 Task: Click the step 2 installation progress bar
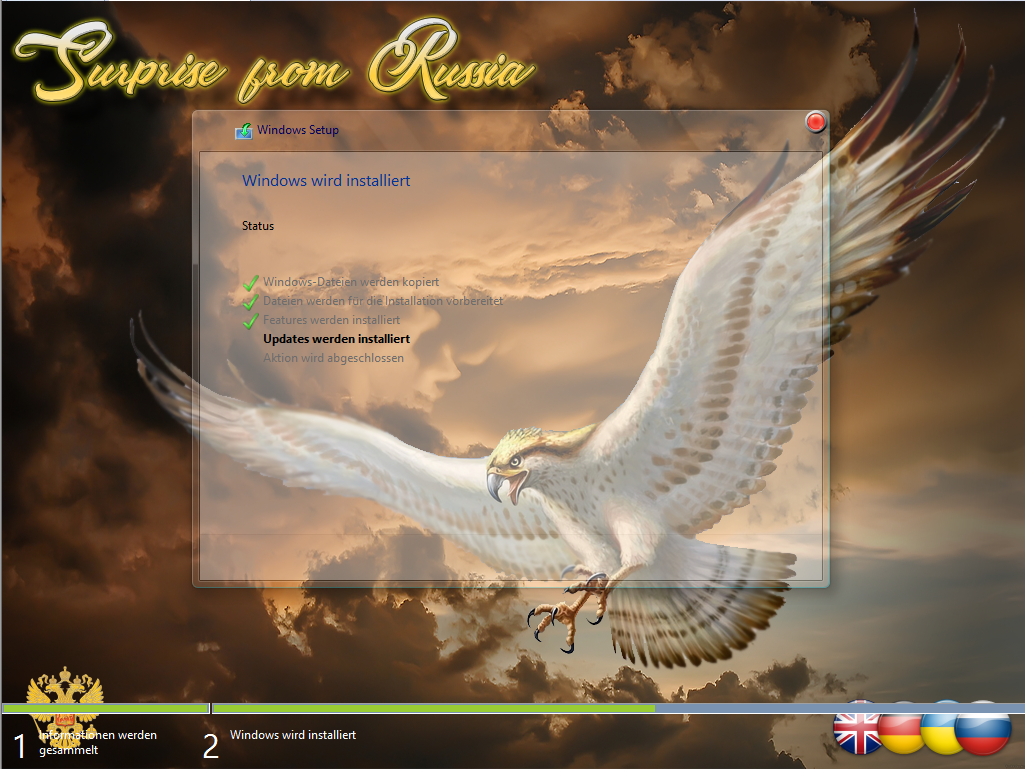click(x=618, y=708)
